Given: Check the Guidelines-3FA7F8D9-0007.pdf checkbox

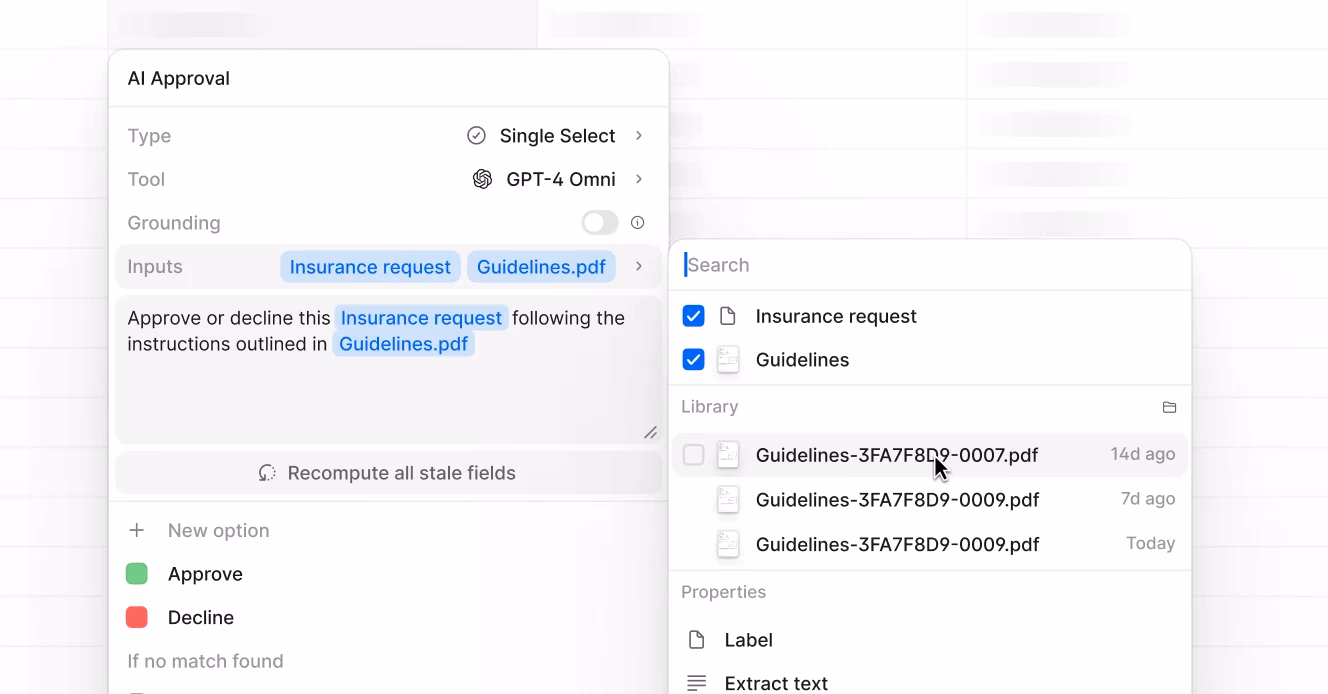Looking at the screenshot, I should pos(693,455).
